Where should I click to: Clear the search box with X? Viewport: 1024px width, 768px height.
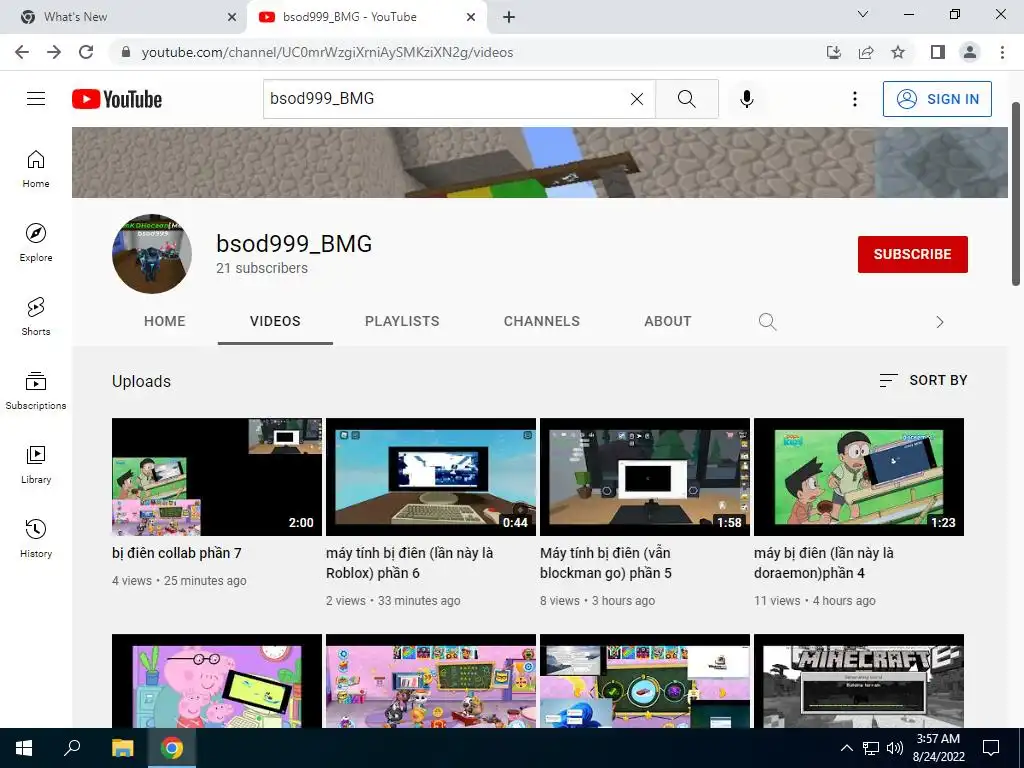637,99
